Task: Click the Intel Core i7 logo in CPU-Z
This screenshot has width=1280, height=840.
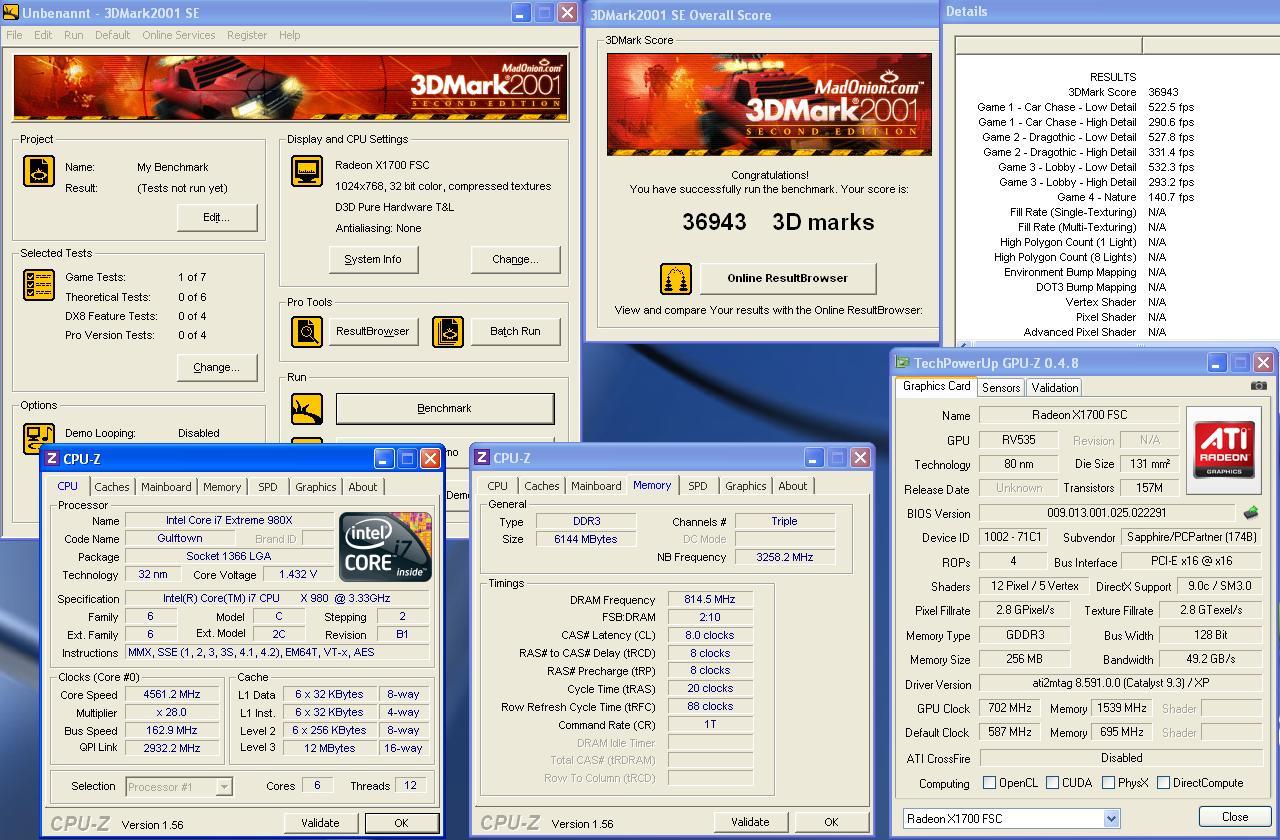Action: (x=386, y=546)
